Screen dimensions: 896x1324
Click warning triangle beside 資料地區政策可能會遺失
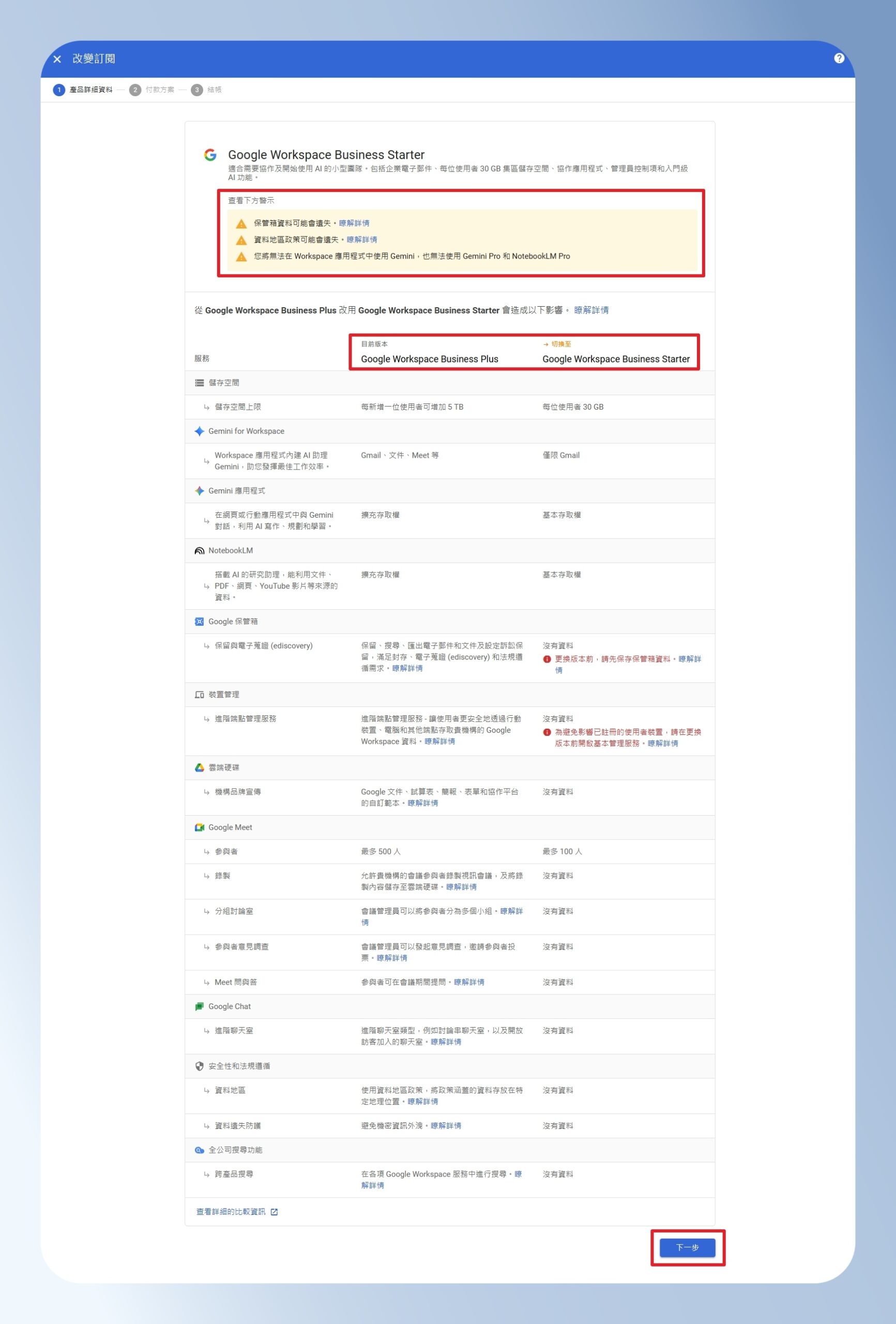pos(241,240)
